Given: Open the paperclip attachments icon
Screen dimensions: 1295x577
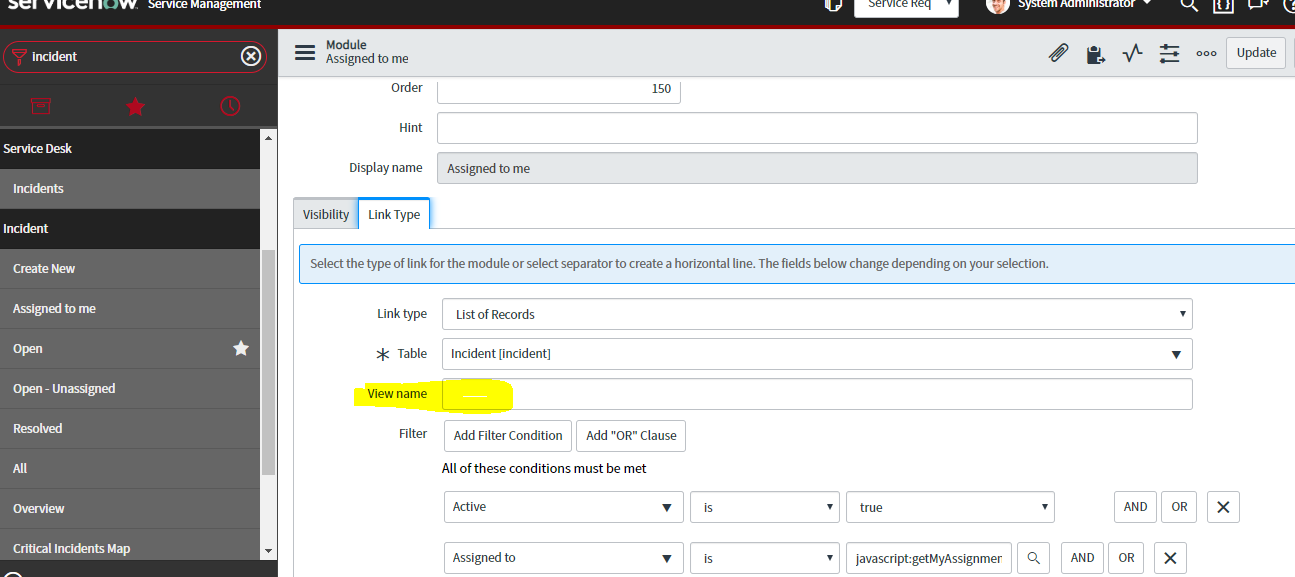Looking at the screenshot, I should click(x=1058, y=52).
